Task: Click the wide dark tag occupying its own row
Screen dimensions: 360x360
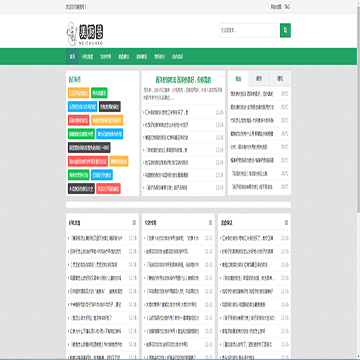Action: click(x=89, y=147)
